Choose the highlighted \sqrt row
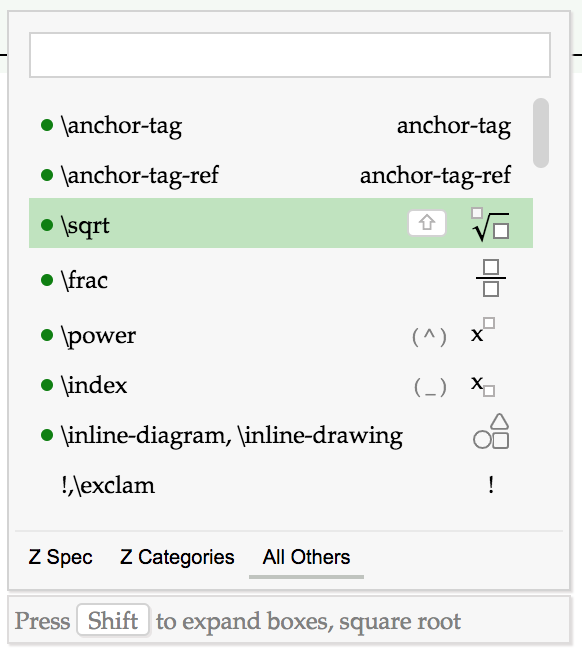This screenshot has width=582, height=654. coord(281,223)
